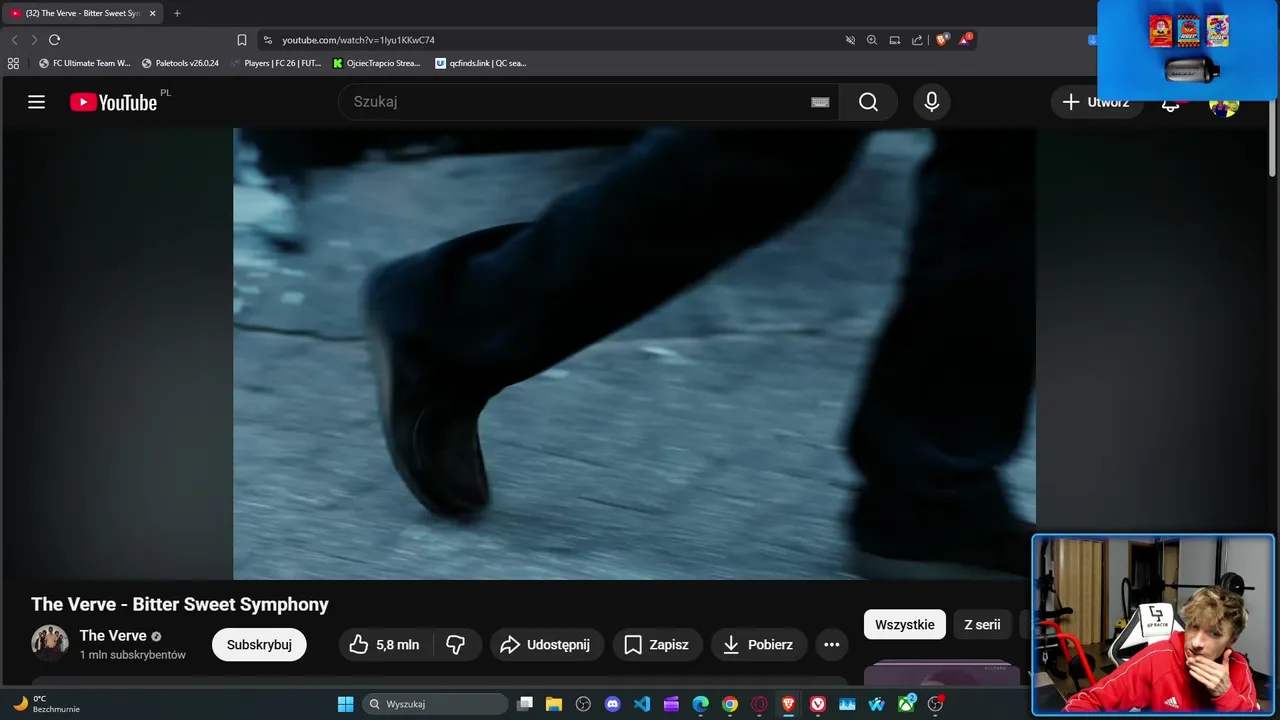The height and width of the screenshot is (720, 1280).
Task: Open the YouTube hamburger guide menu
Action: (x=37, y=102)
